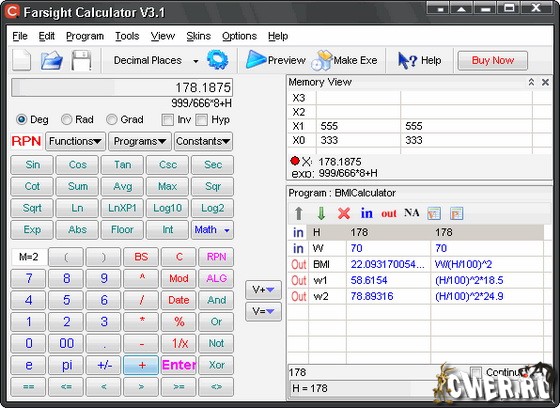560x408 pixels.
Task: Select the Deg angle mode
Action: coord(32,119)
